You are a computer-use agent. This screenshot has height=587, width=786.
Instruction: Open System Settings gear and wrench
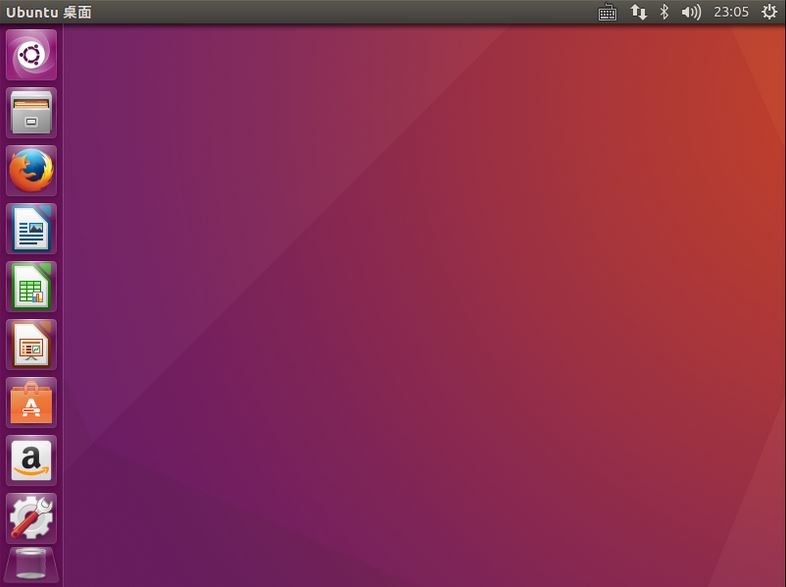coord(31,518)
